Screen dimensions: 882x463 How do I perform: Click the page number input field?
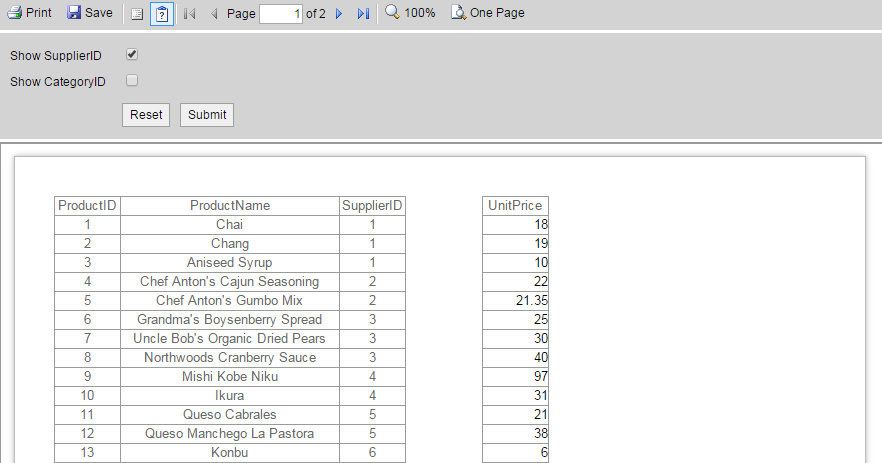[x=281, y=14]
